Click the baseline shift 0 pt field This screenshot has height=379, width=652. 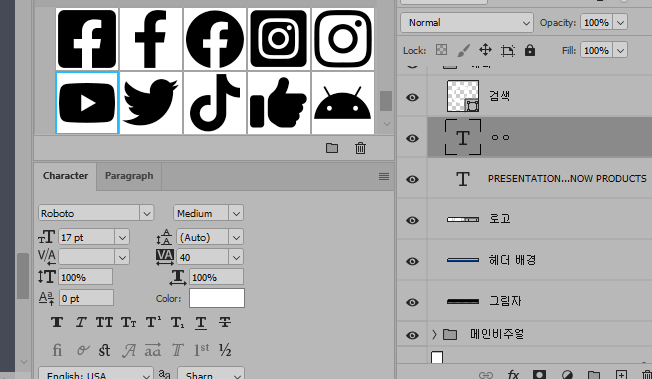pyautogui.click(x=86, y=298)
